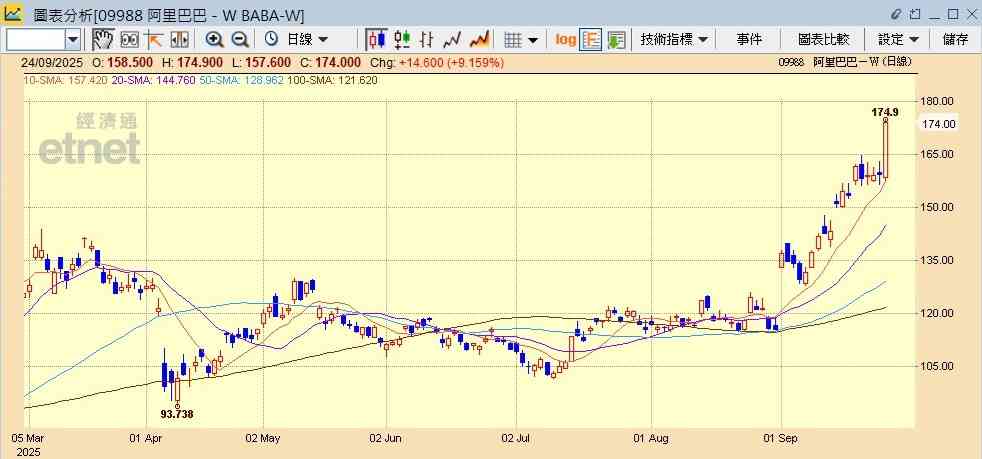Click the 09988 阿里巴巴-W (日線) label
Viewport: 982px width, 459px height.
coord(845,62)
